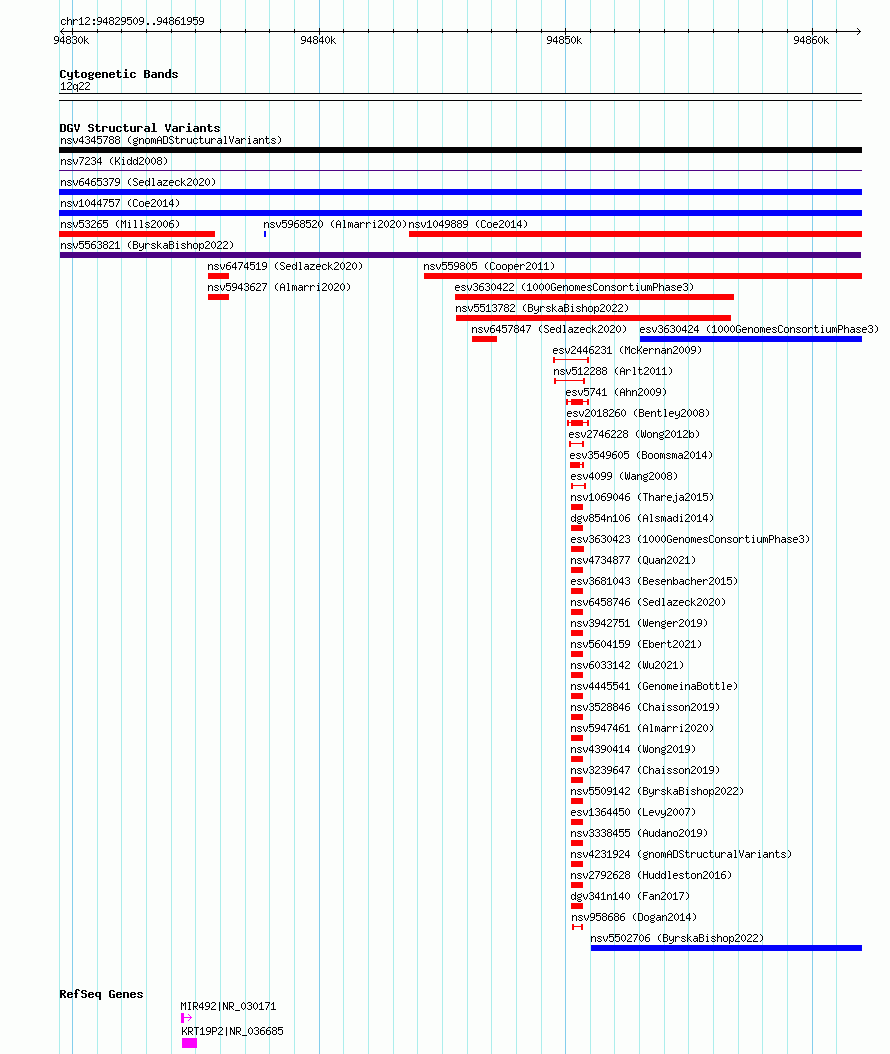Select dgv854n106 (Alsmadi2014) label
This screenshot has height=1054, width=890.
[x=642, y=518]
